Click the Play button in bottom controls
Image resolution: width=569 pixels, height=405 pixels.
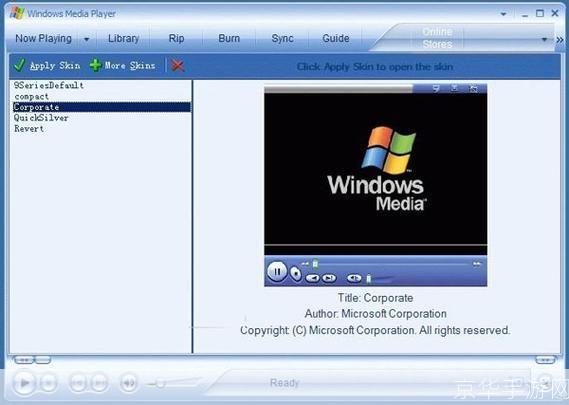click(24, 382)
